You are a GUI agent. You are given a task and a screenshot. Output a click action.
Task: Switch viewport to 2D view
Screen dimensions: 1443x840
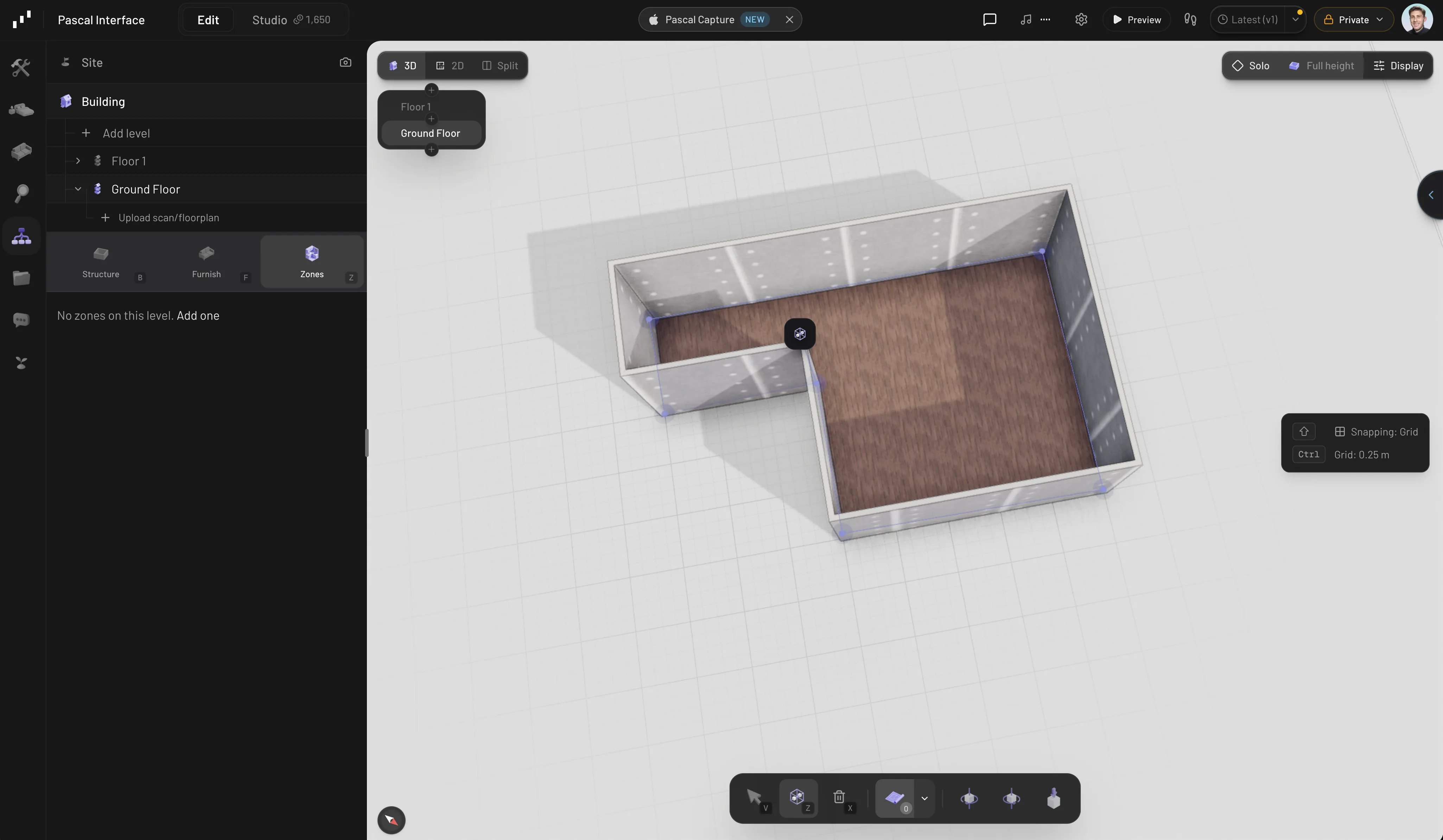click(450, 66)
